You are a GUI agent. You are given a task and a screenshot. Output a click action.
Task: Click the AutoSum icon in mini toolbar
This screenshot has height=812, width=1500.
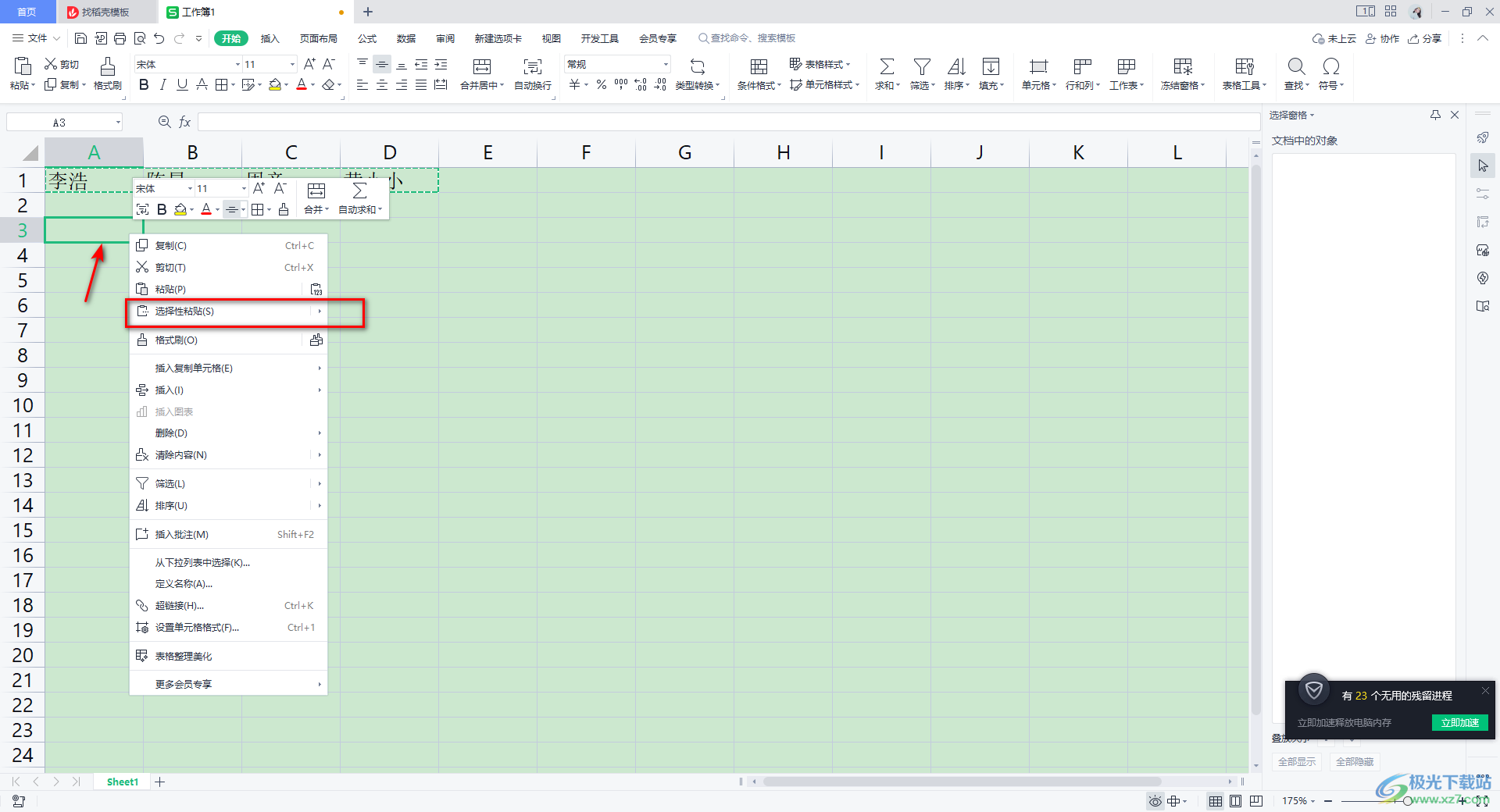pyautogui.click(x=359, y=191)
